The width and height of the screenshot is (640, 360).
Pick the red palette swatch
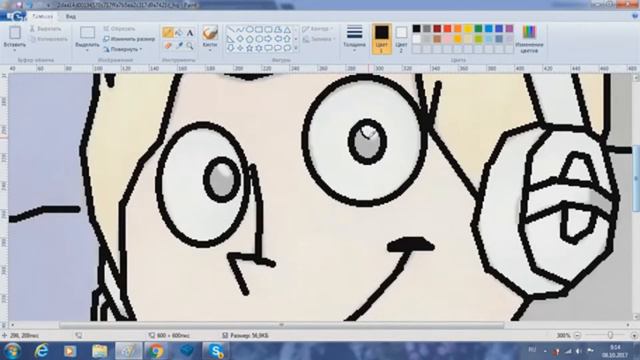(447, 29)
